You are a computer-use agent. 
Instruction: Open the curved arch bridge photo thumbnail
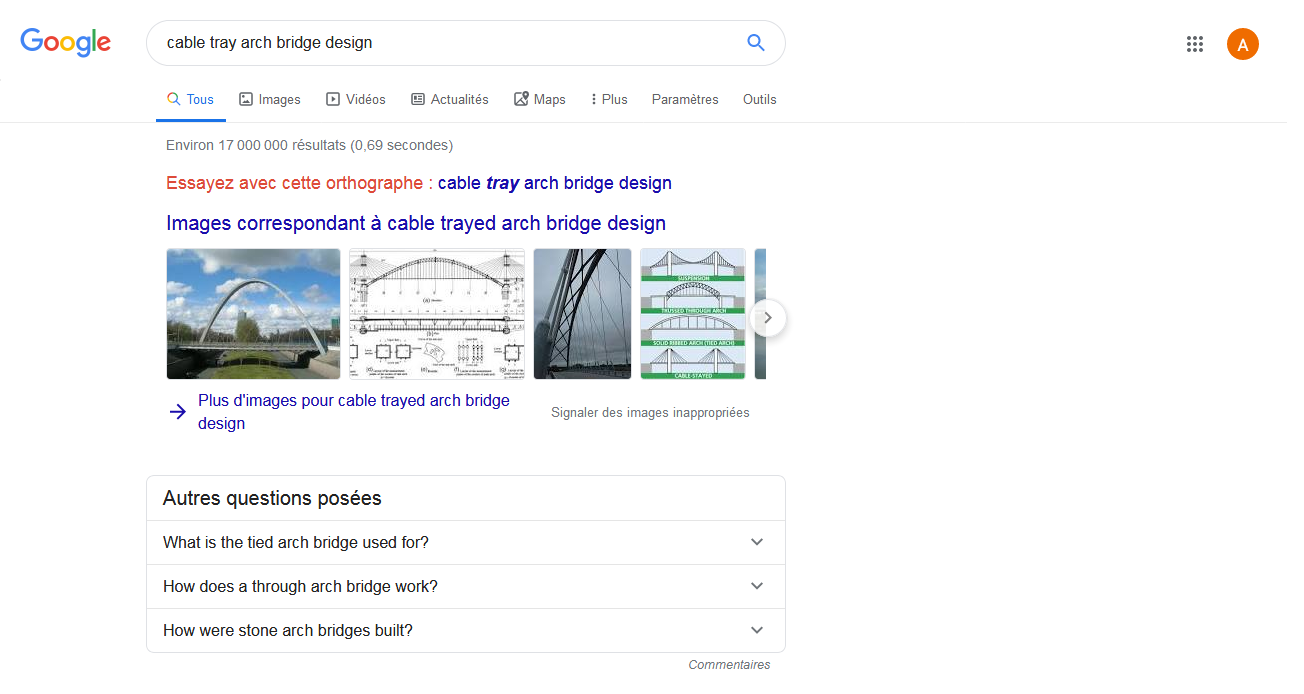pyautogui.click(x=253, y=314)
